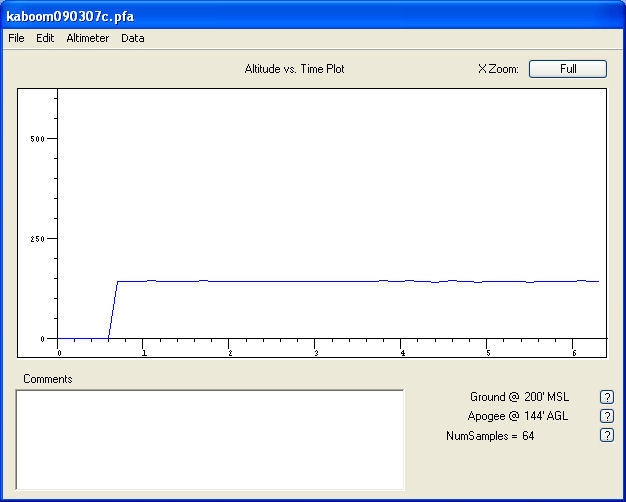626x502 pixels.
Task: Click inside the Comments text box
Action: tap(210, 440)
